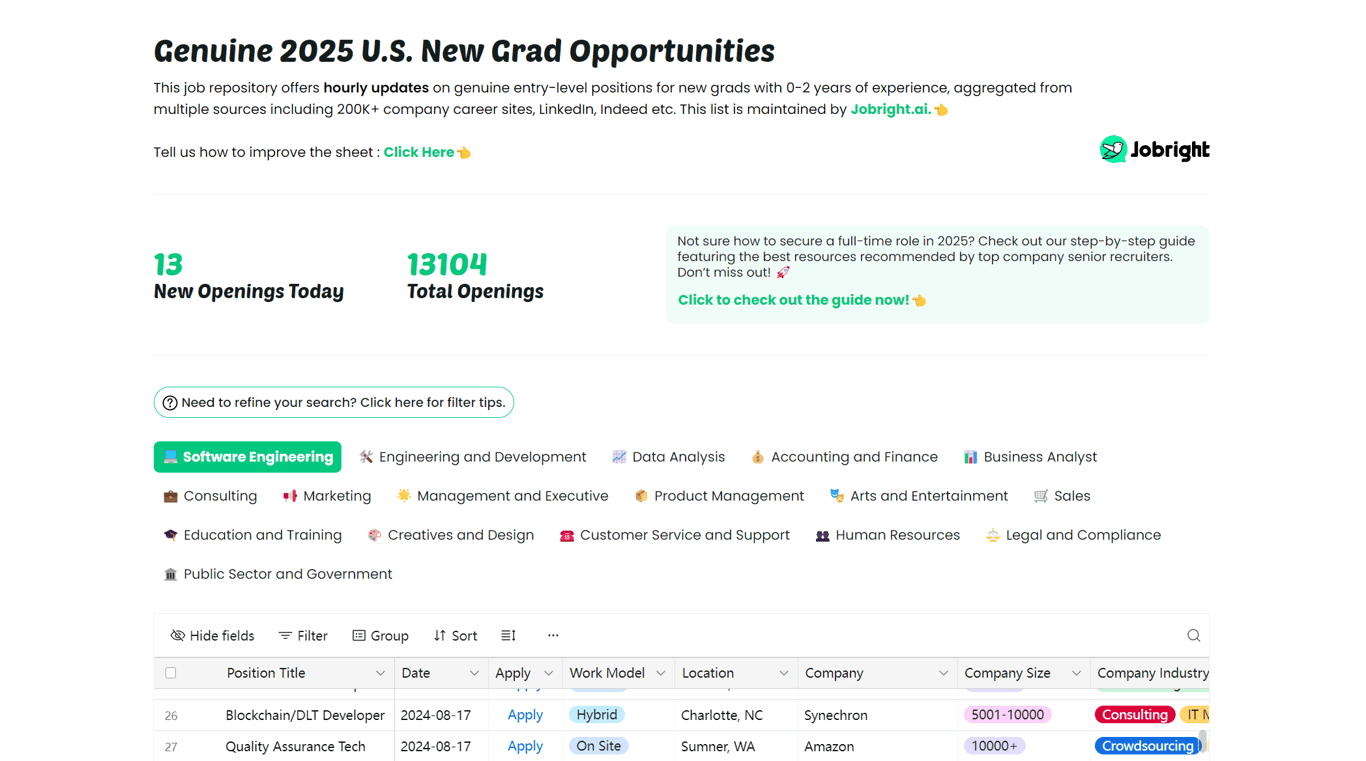Select the Marketing category tab
This screenshot has width=1366, height=761.
(327, 495)
